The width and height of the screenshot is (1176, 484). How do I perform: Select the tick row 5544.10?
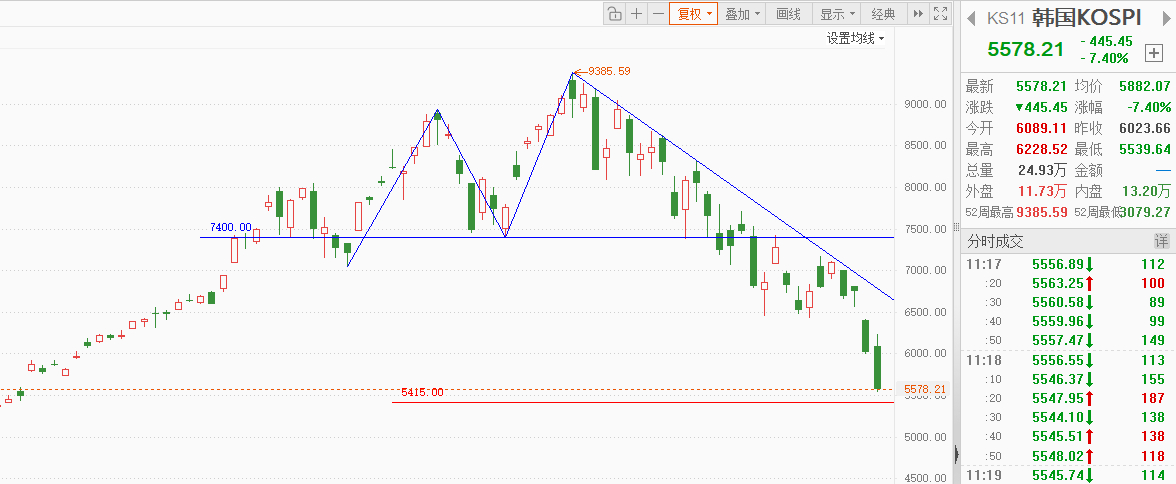click(x=1066, y=417)
